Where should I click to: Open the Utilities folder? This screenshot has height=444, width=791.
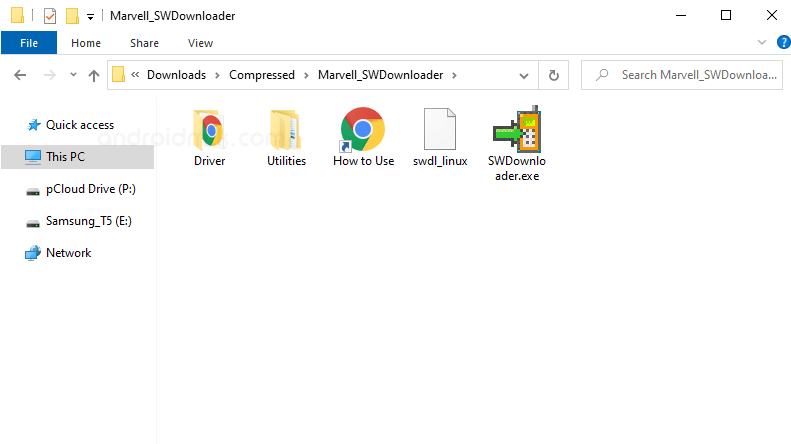point(286,138)
